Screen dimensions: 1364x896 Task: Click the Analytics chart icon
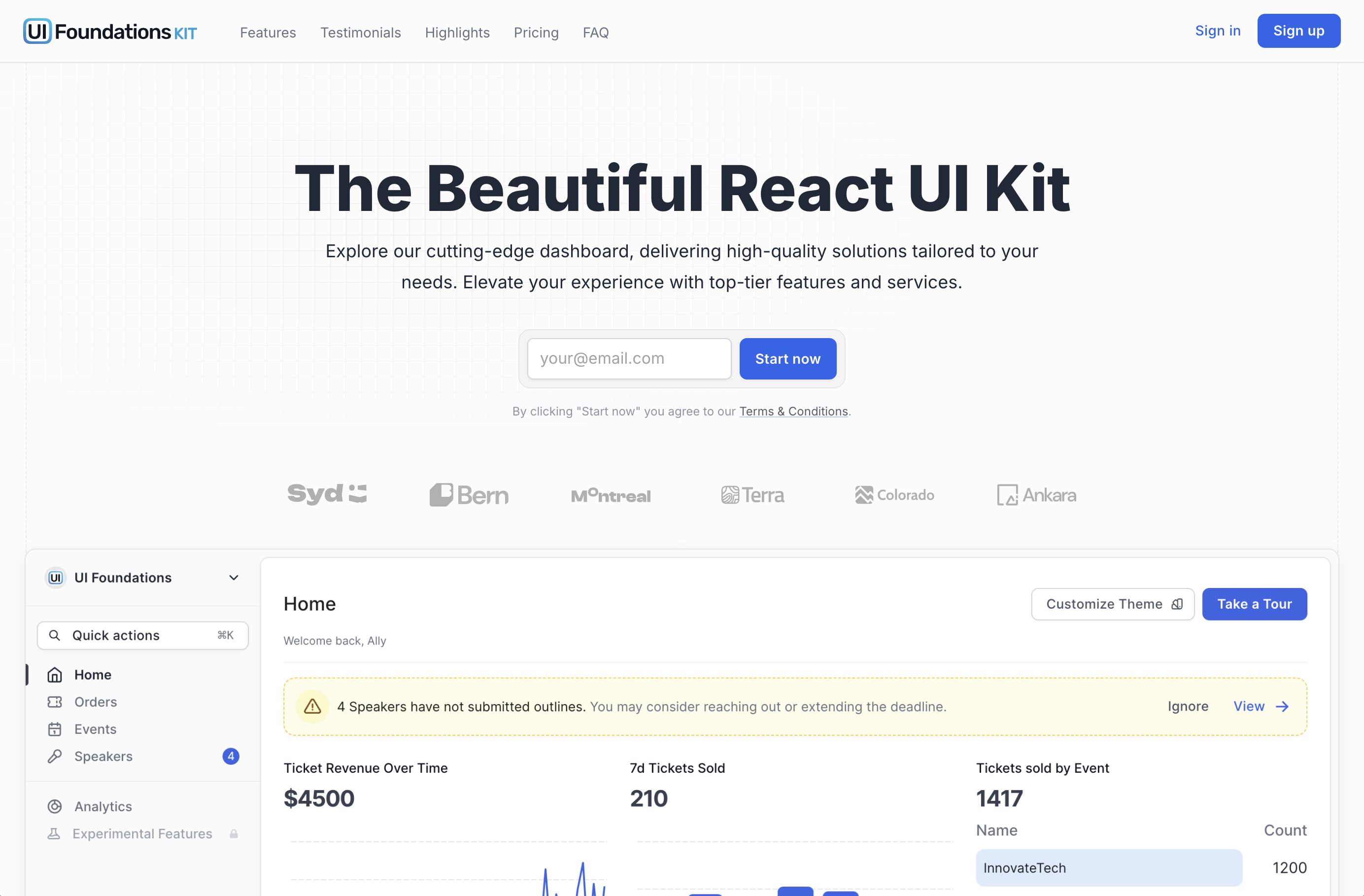click(x=54, y=807)
